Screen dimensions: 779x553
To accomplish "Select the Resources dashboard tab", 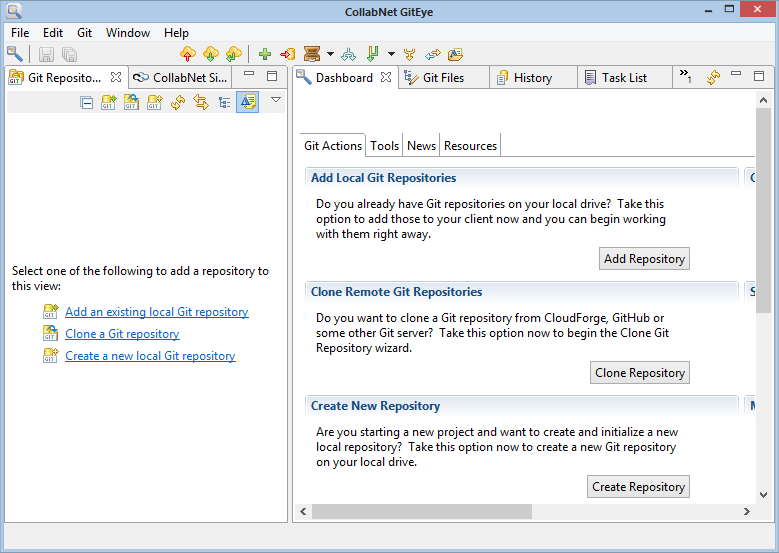I will click(x=470, y=146).
